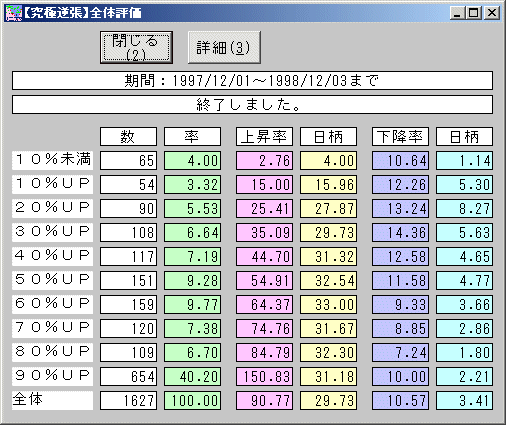Select count cell 108 in 30%UP row
Viewport: 506px width, 425px height.
(128, 232)
